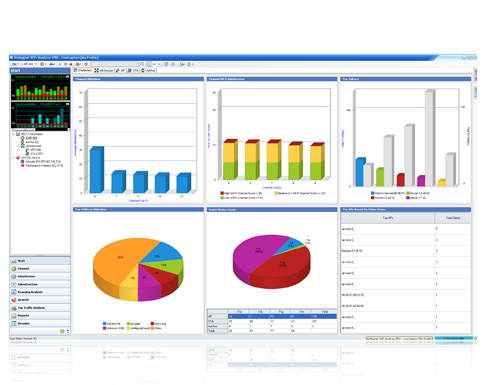Select the AP row in device count table
This screenshot has height=385, width=488.
272,316
